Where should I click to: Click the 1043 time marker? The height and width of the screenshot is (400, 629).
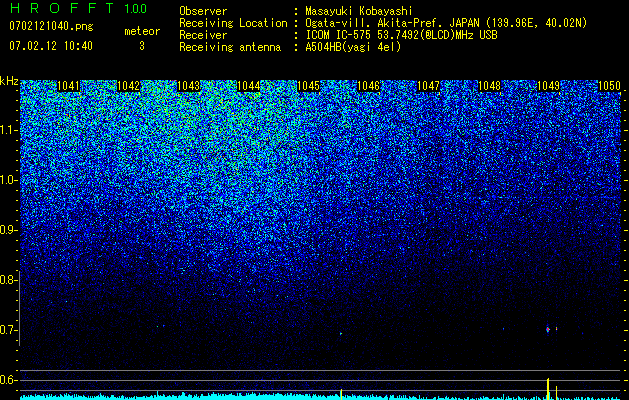pos(189,86)
